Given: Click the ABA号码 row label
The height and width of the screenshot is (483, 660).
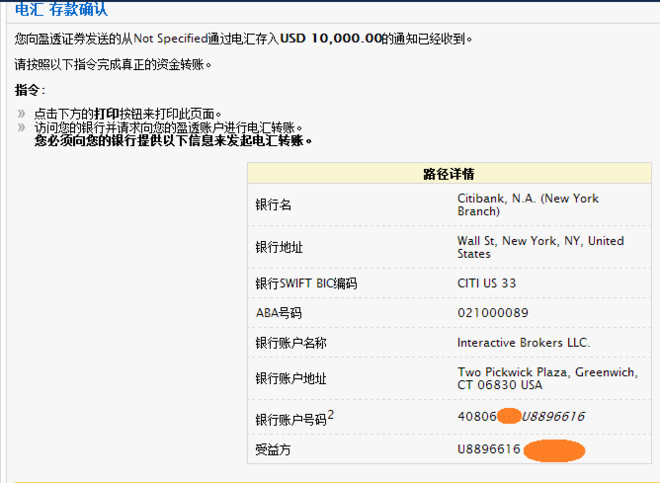Looking at the screenshot, I should pos(279,313).
